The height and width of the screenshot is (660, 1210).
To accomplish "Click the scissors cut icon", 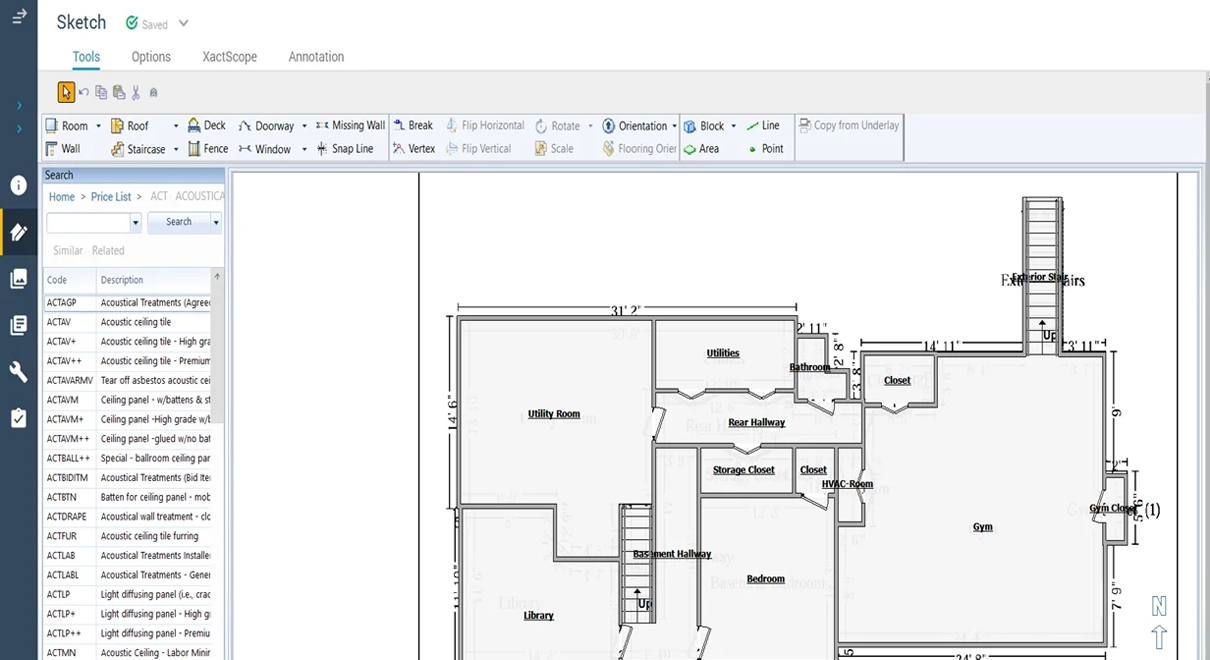I will [136, 92].
